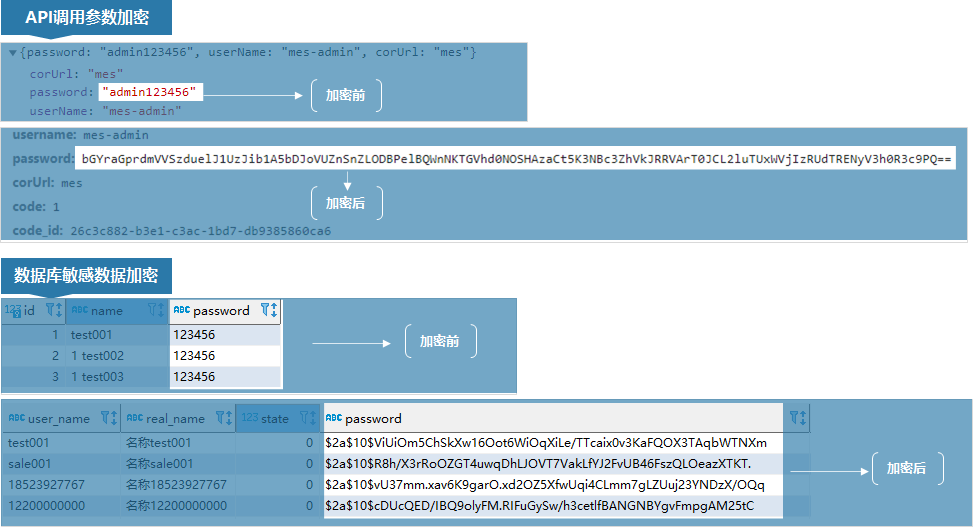Select the sale001 cell in the user_name column

click(x=29, y=463)
